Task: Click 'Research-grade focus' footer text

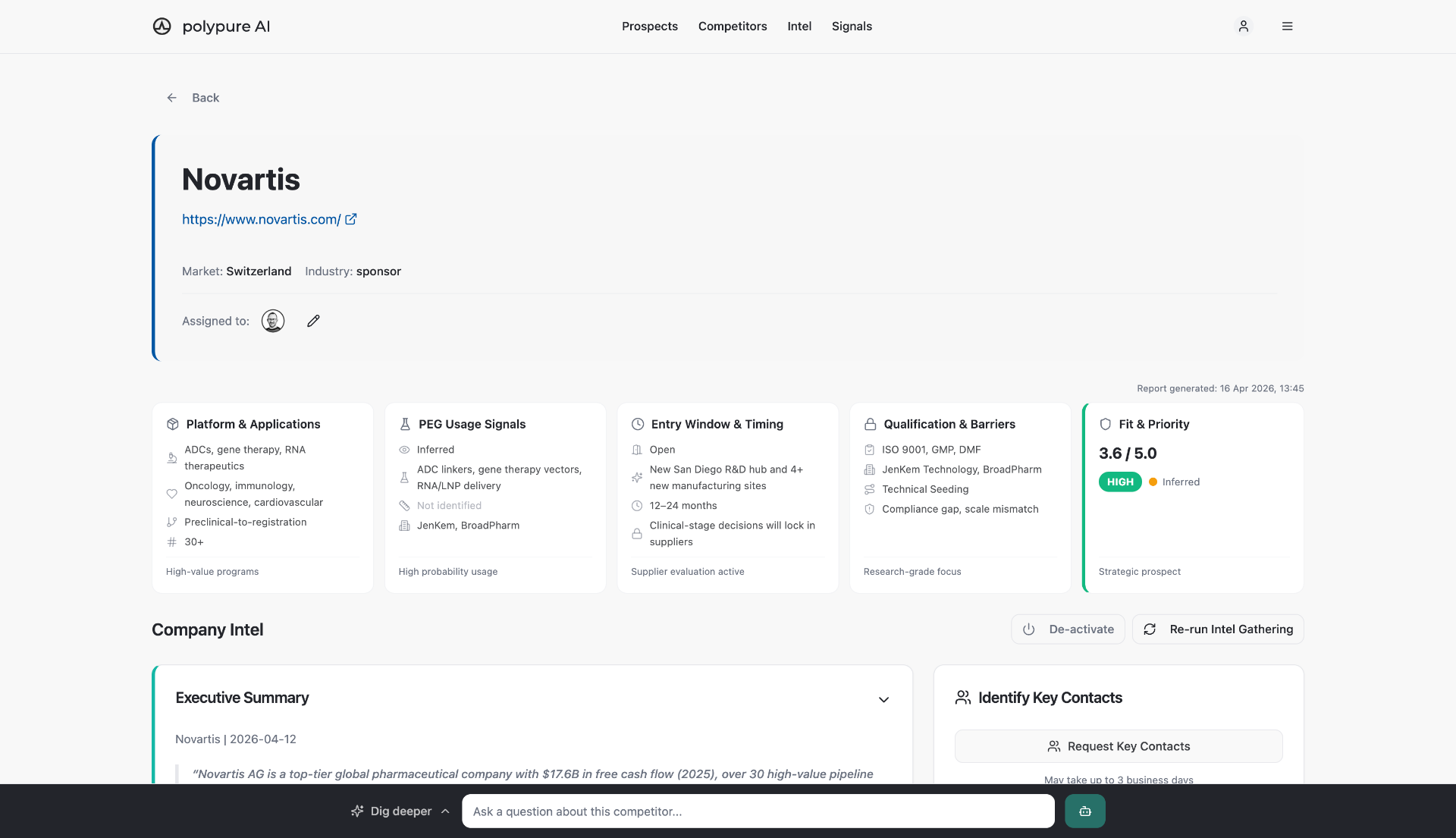Action: coord(912,572)
